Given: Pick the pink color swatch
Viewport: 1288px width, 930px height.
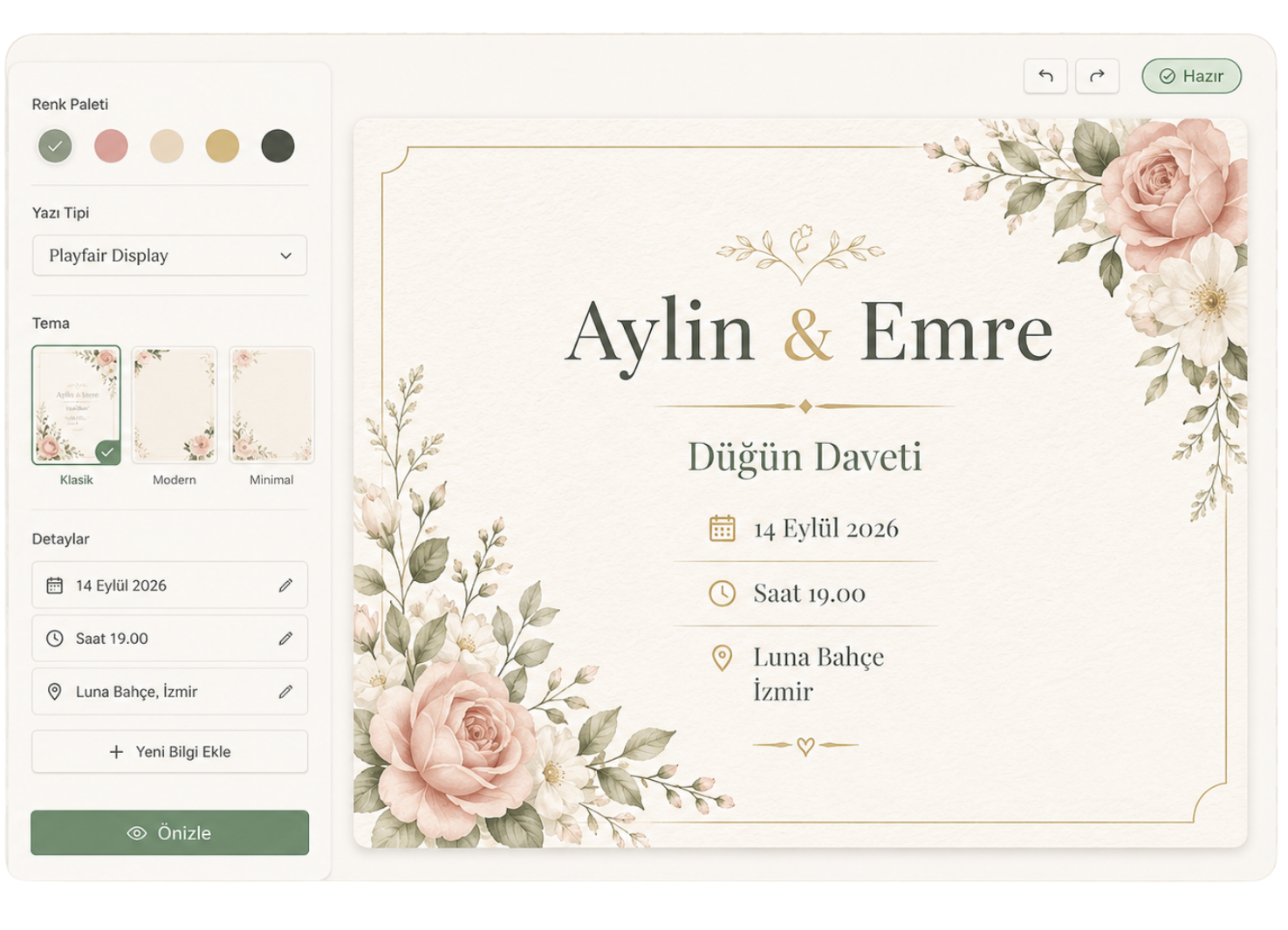Looking at the screenshot, I should [111, 146].
